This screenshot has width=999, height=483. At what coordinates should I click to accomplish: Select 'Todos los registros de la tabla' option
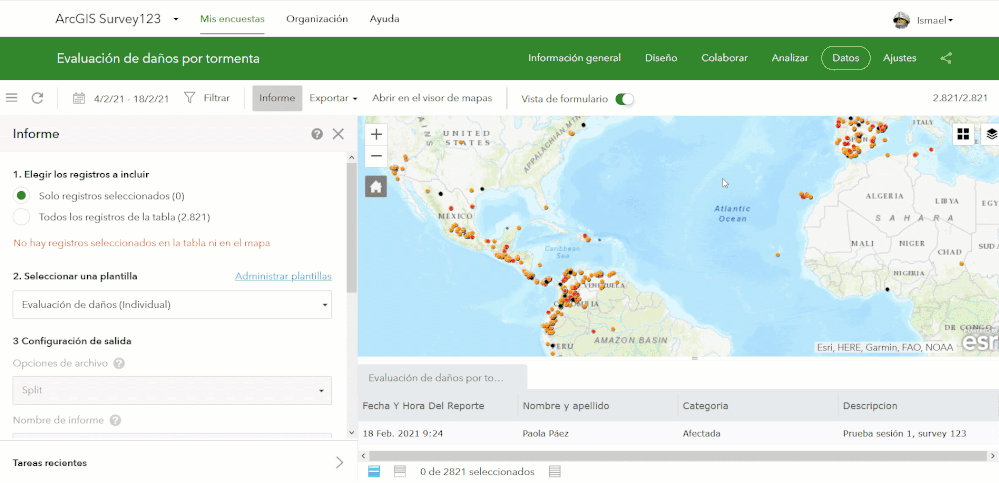click(x=21, y=217)
